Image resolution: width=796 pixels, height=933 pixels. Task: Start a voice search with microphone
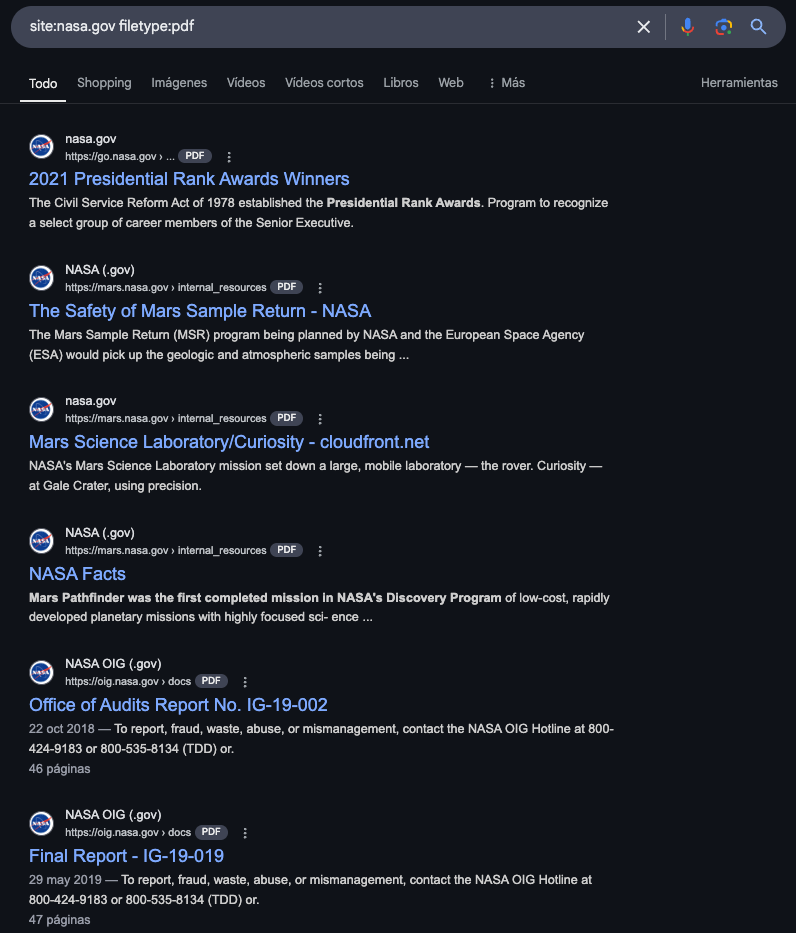tap(687, 27)
